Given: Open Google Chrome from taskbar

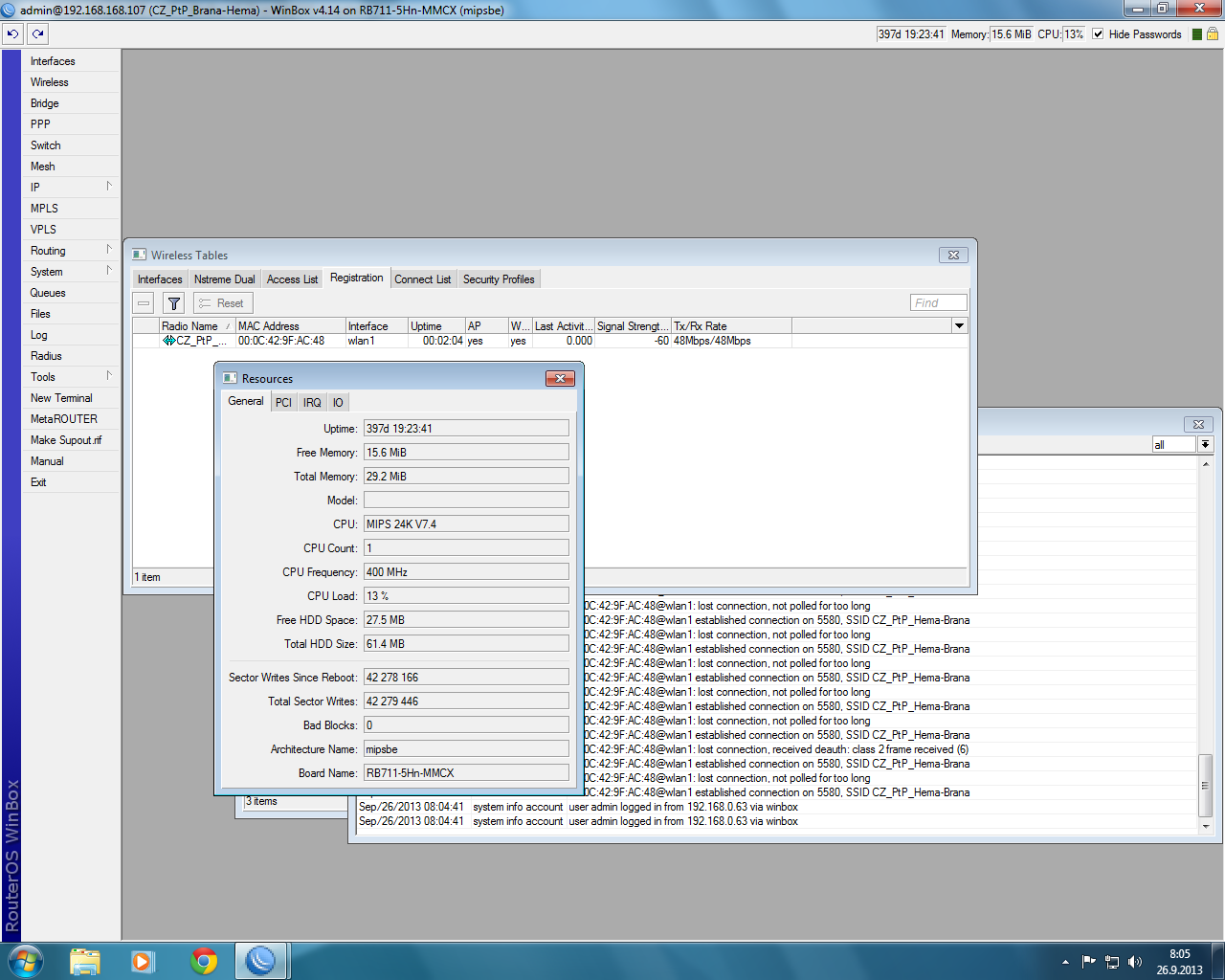Looking at the screenshot, I should (x=203, y=961).
